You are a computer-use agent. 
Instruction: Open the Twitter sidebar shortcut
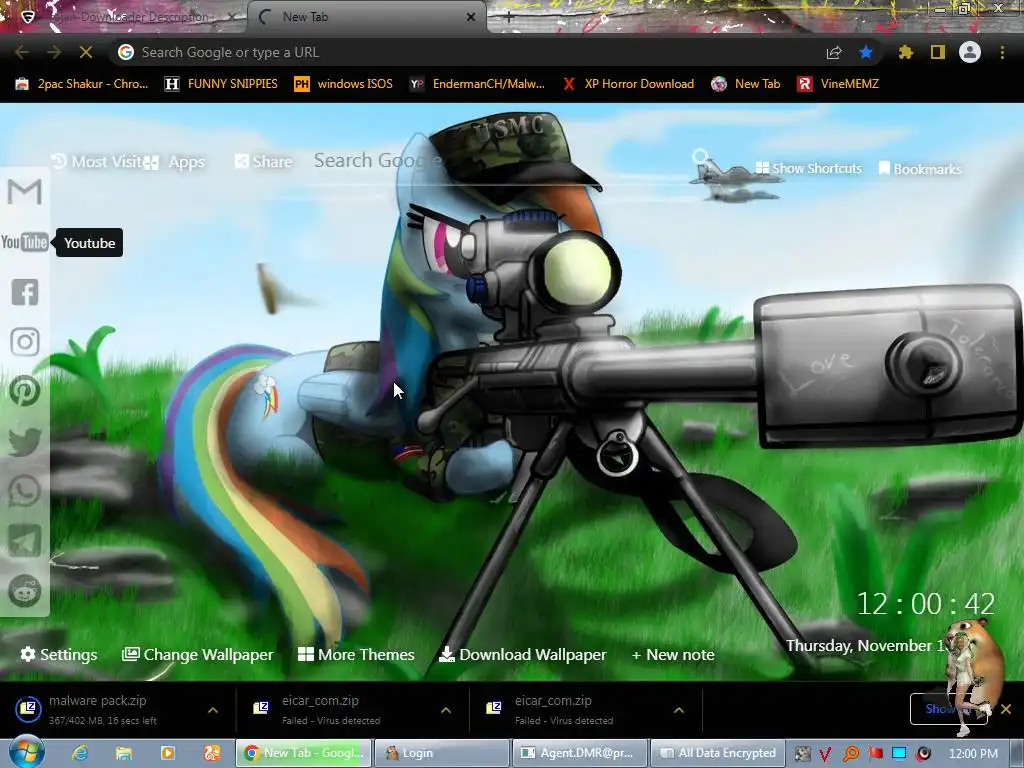click(25, 441)
